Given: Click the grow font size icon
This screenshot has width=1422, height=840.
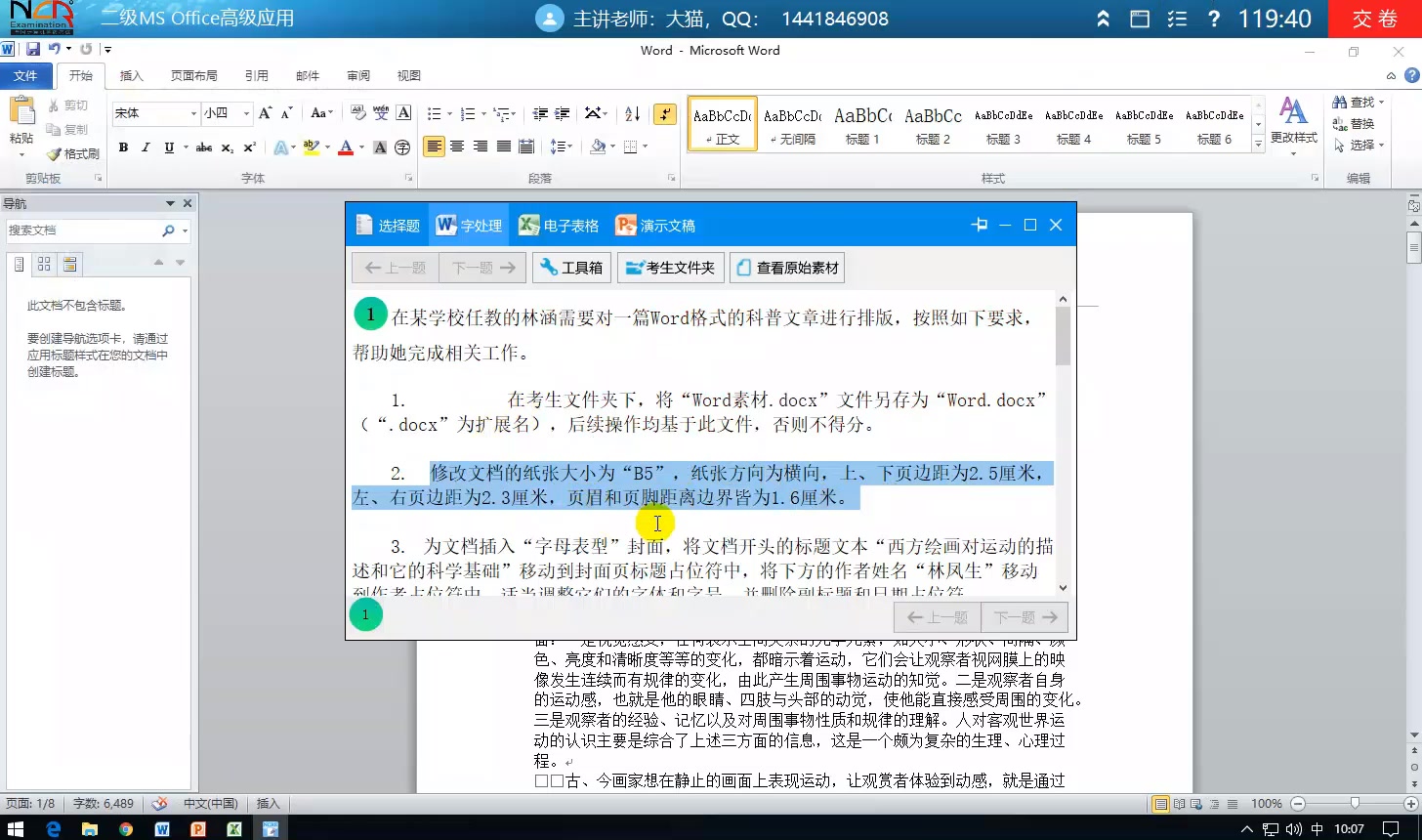Looking at the screenshot, I should (x=265, y=113).
